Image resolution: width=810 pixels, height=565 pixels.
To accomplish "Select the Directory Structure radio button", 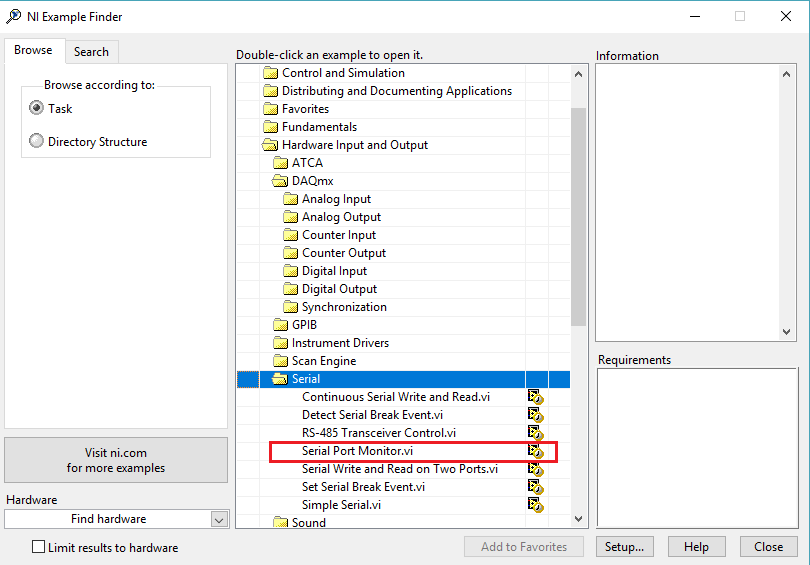I will pos(36,140).
